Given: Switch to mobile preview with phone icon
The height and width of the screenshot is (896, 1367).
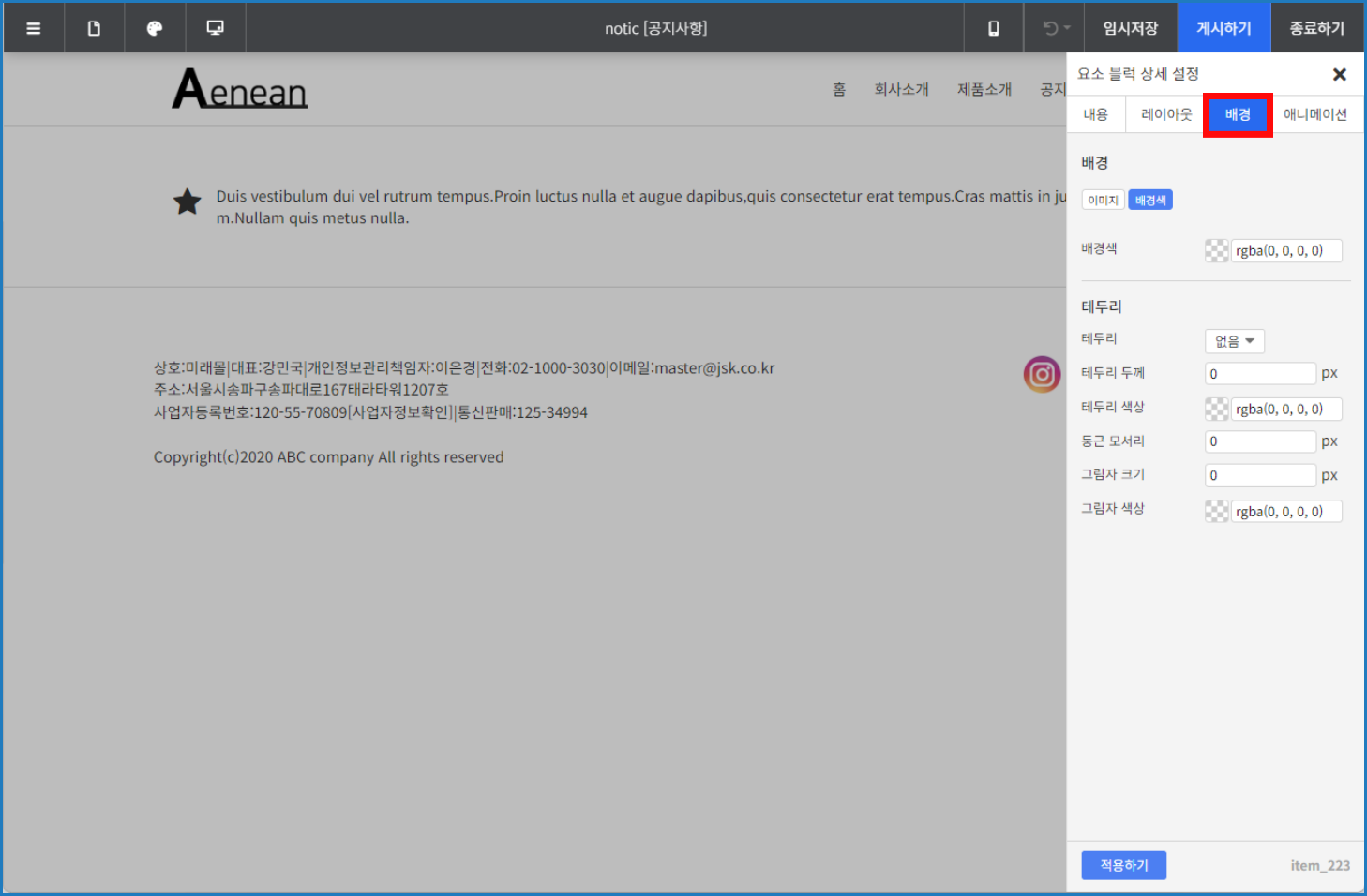Looking at the screenshot, I should pyautogui.click(x=992, y=27).
